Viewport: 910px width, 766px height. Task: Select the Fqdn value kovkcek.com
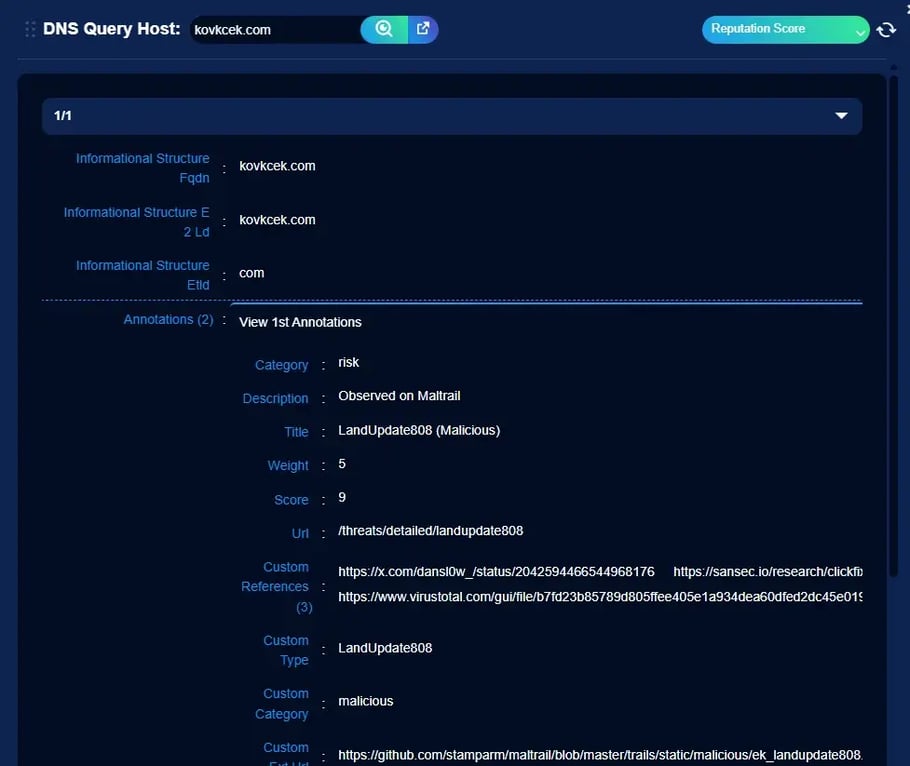[x=277, y=166]
